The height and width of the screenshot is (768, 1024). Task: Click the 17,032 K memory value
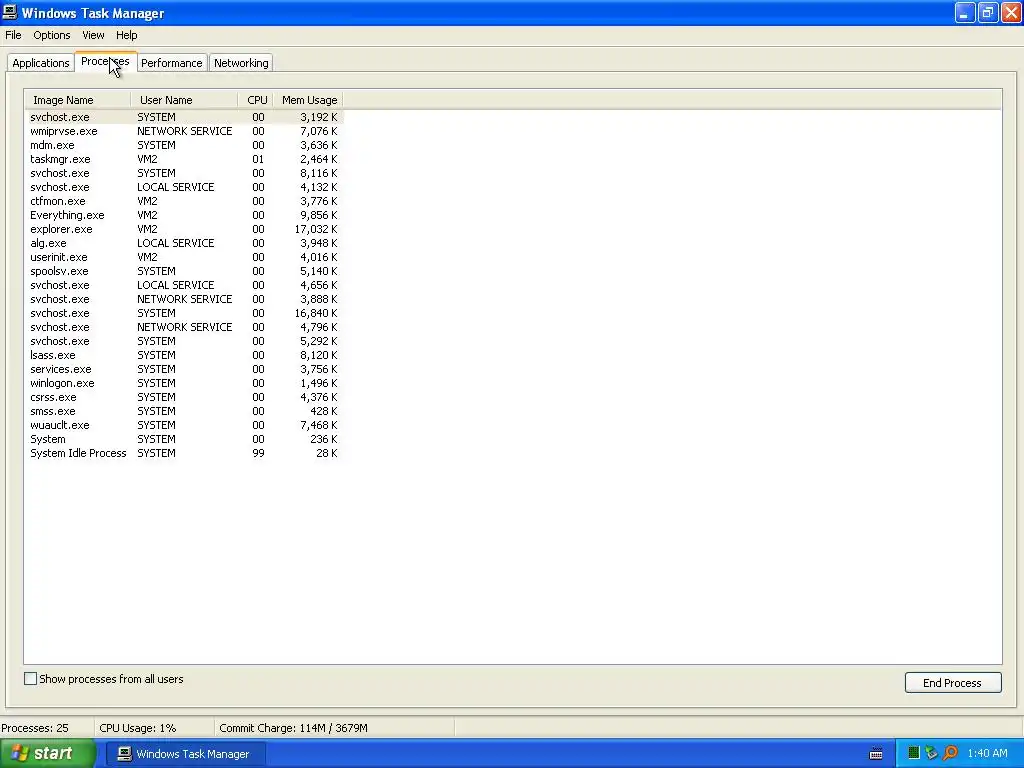(316, 229)
